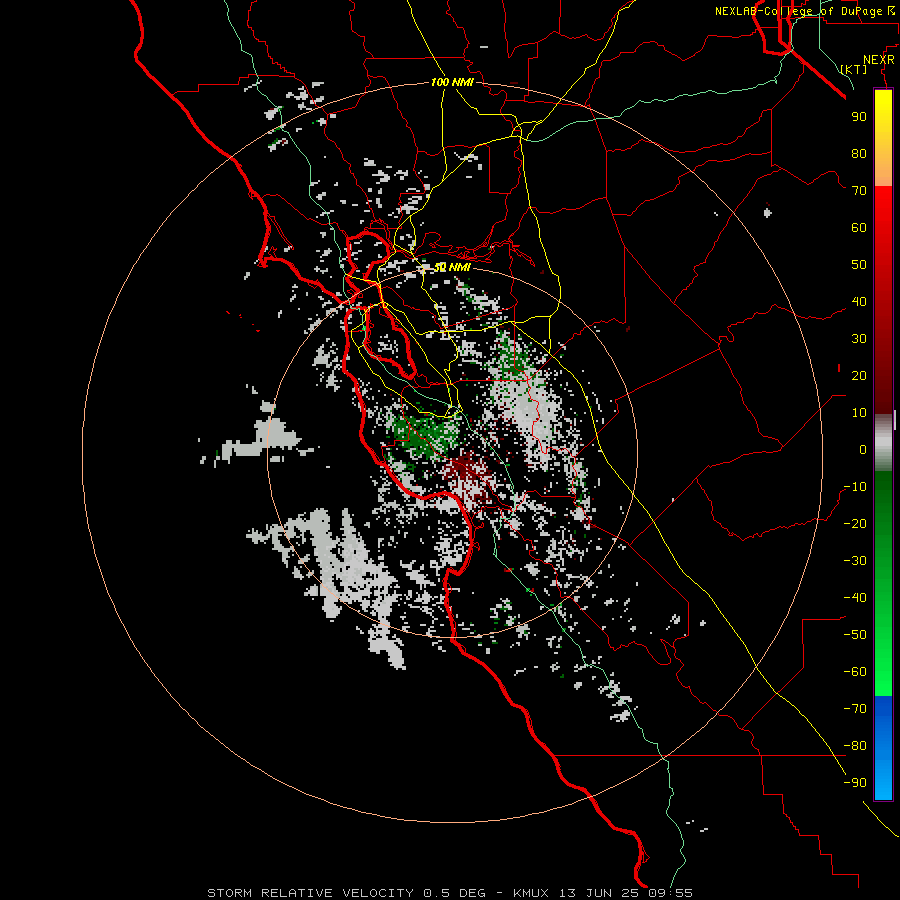Click the positive 50 scale label

point(859,265)
